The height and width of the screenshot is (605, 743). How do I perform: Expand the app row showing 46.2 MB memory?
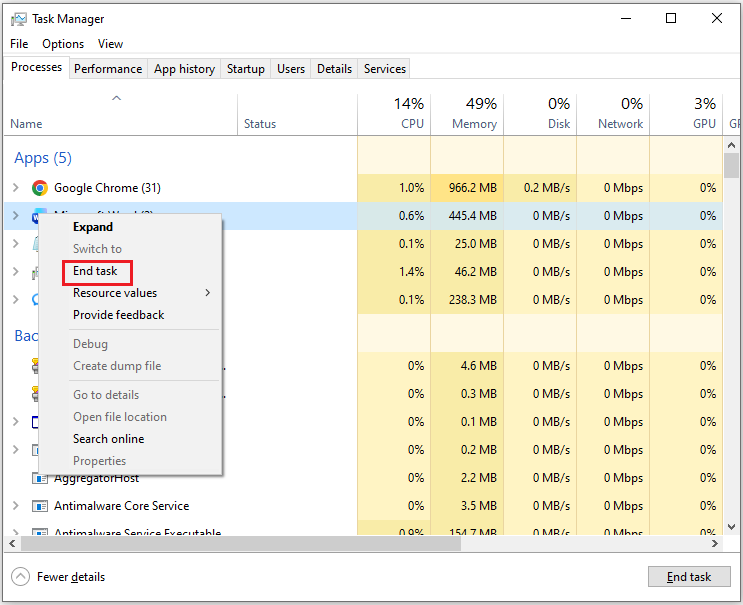click(16, 271)
